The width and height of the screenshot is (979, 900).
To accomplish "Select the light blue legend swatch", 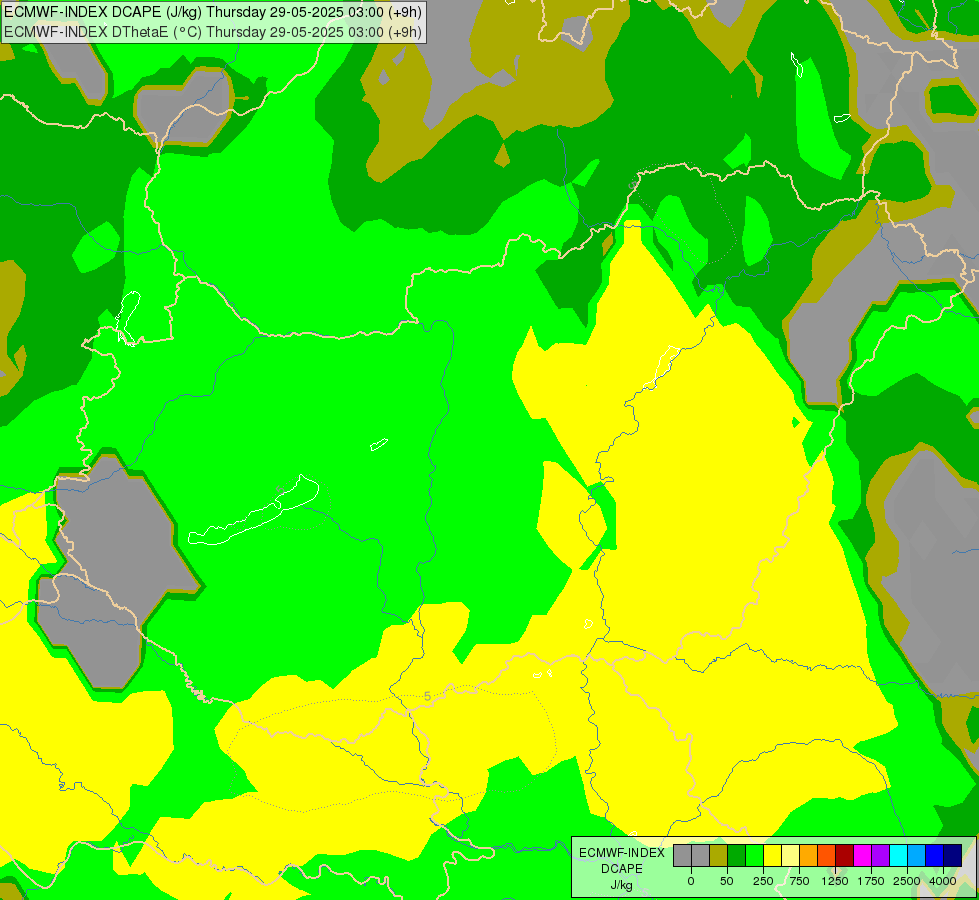I will coord(917,856).
